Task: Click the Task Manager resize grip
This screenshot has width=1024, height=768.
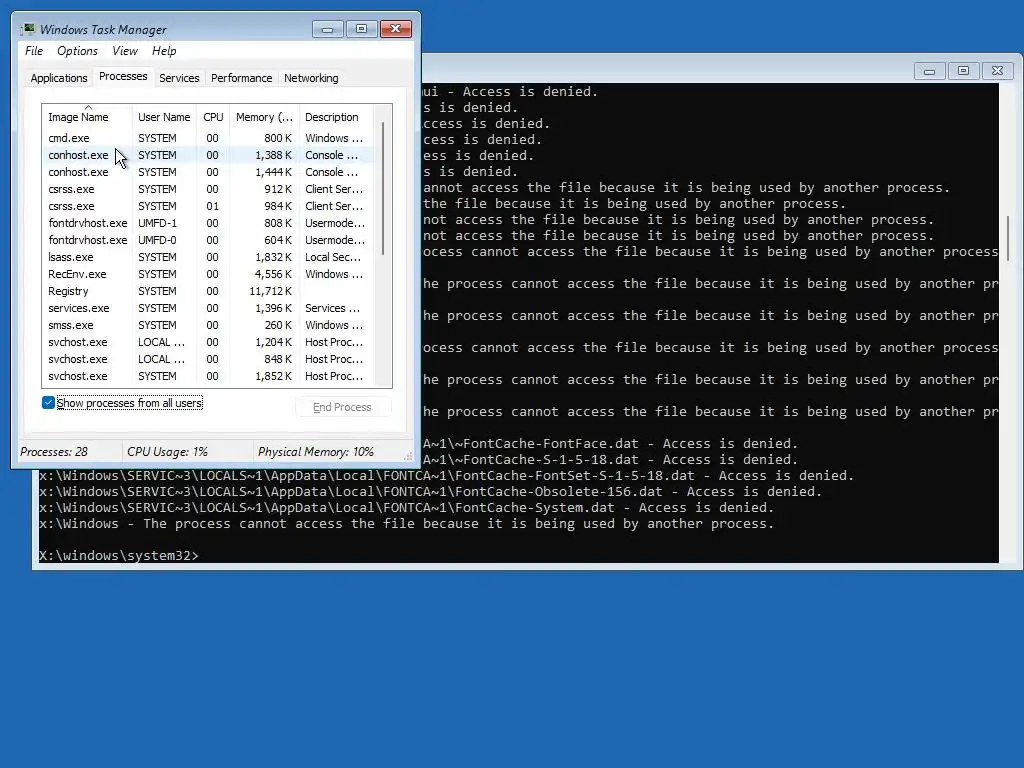Action: (x=408, y=456)
